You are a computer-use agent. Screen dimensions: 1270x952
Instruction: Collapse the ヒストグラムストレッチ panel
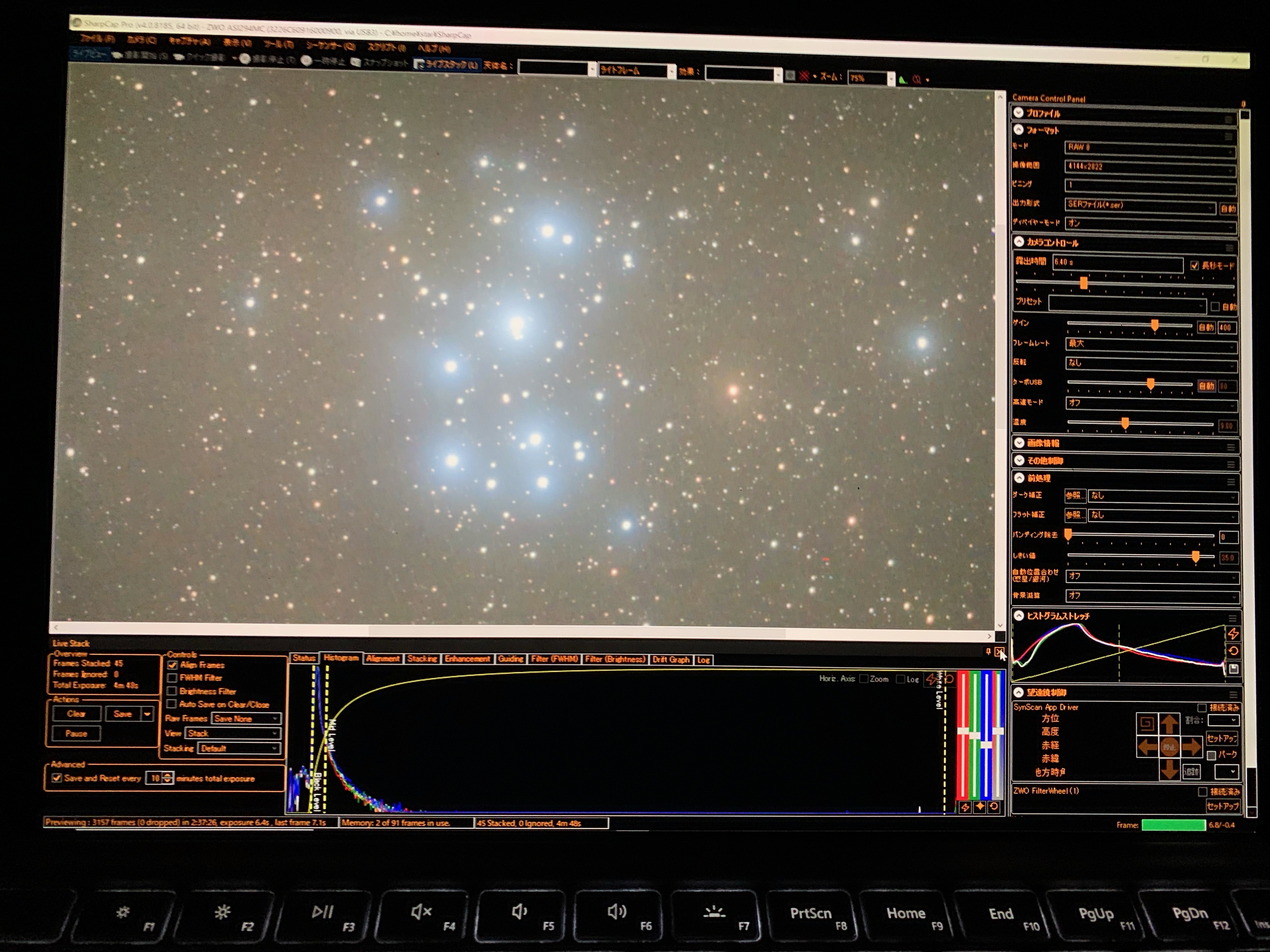1019,616
